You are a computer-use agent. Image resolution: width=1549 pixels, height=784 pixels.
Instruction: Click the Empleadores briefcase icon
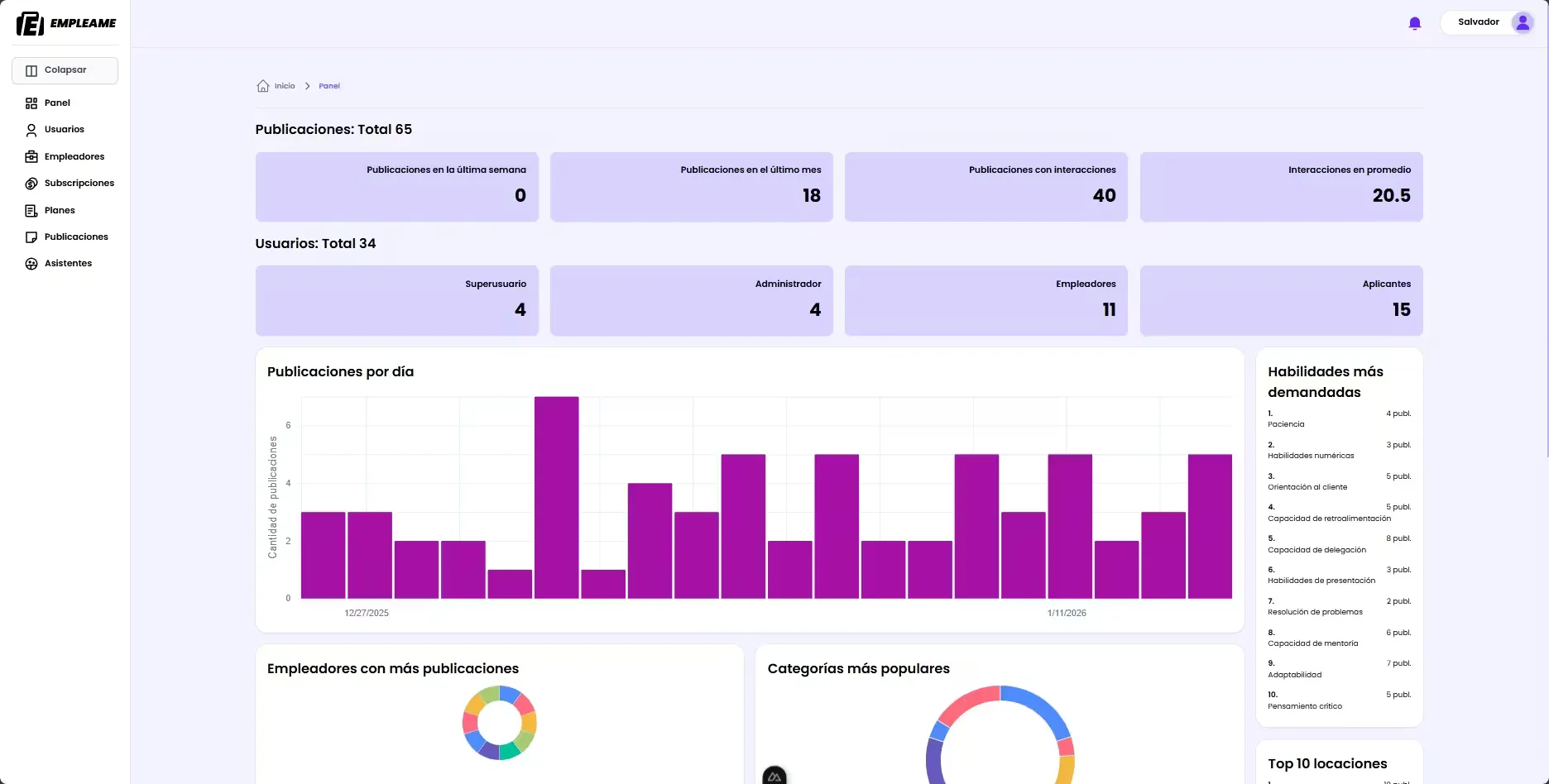click(x=31, y=156)
